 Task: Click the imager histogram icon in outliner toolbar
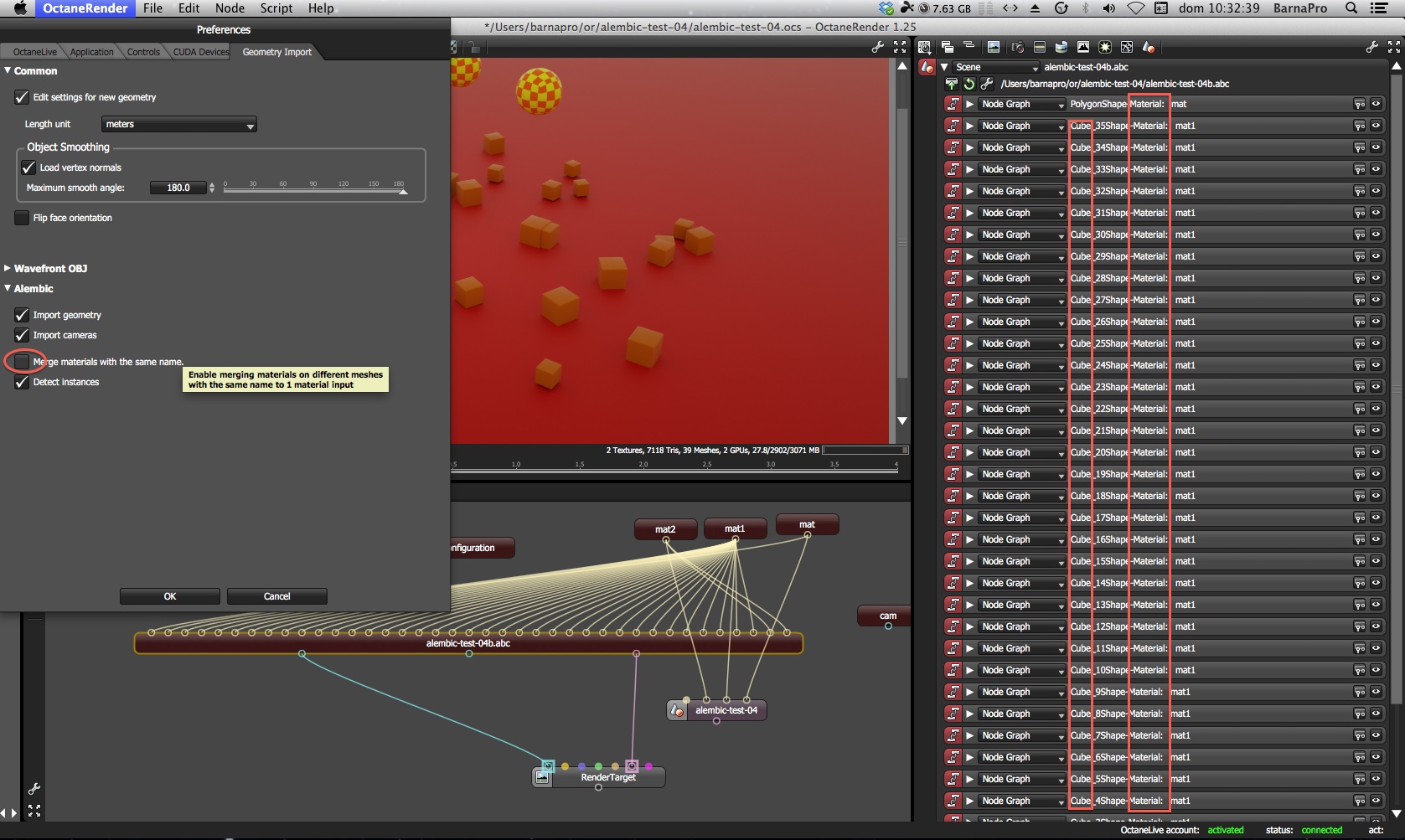[1083, 47]
